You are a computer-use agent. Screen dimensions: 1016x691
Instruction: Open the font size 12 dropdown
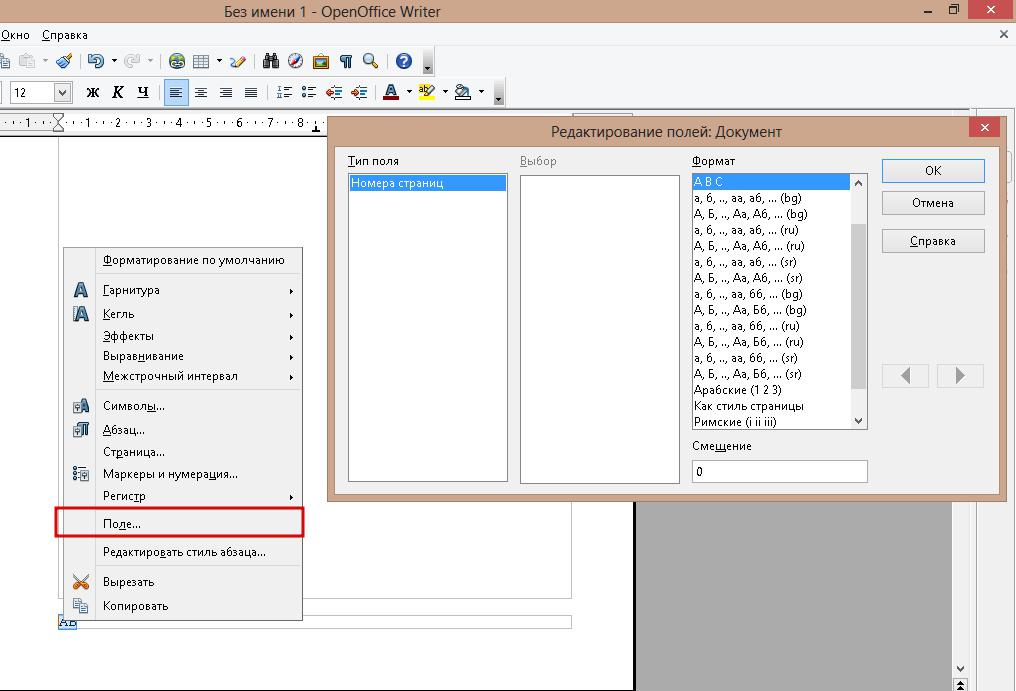(62, 93)
